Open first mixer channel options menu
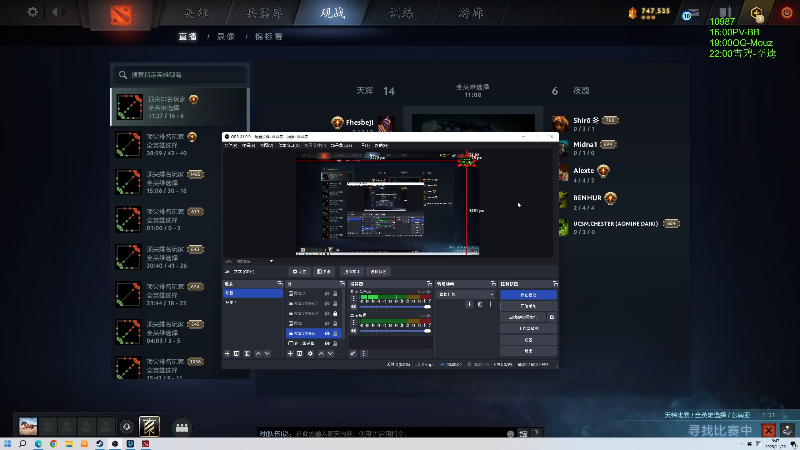Viewport: 800px width, 450px height. 353,299
